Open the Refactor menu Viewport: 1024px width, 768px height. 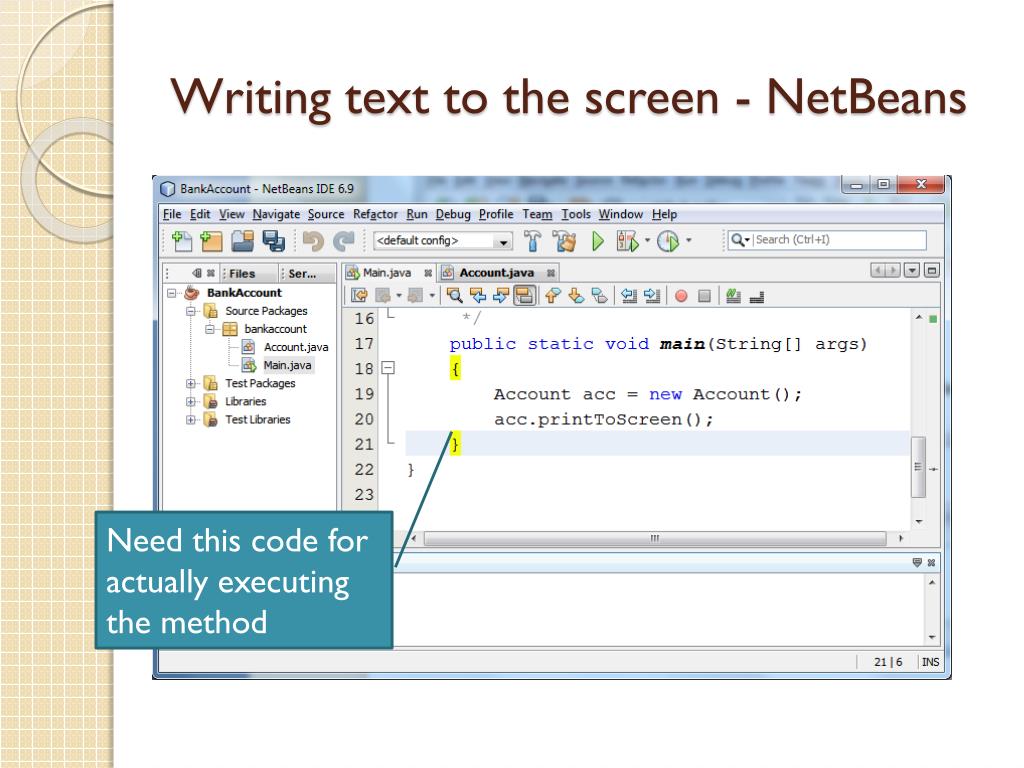pyautogui.click(x=375, y=214)
